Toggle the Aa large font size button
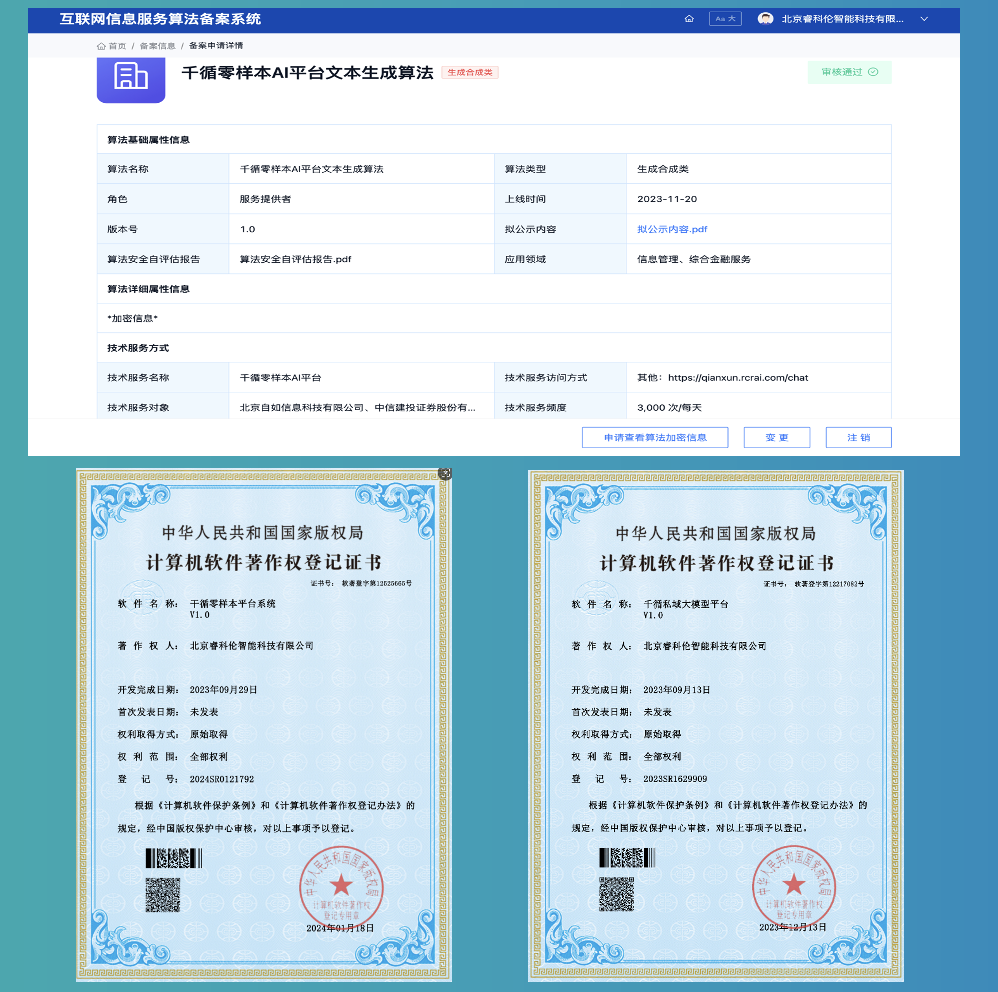Viewport: 998px width, 992px height. tap(725, 19)
